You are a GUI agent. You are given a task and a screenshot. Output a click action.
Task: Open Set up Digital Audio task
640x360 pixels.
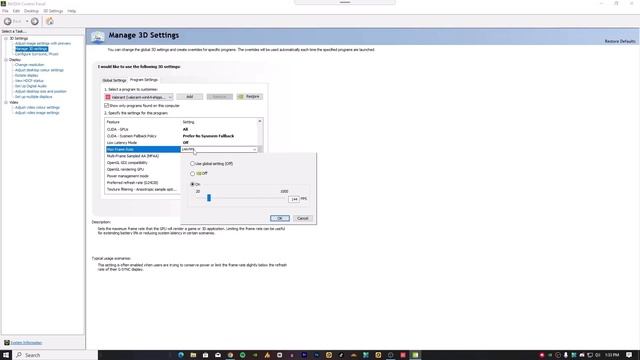(x=31, y=86)
